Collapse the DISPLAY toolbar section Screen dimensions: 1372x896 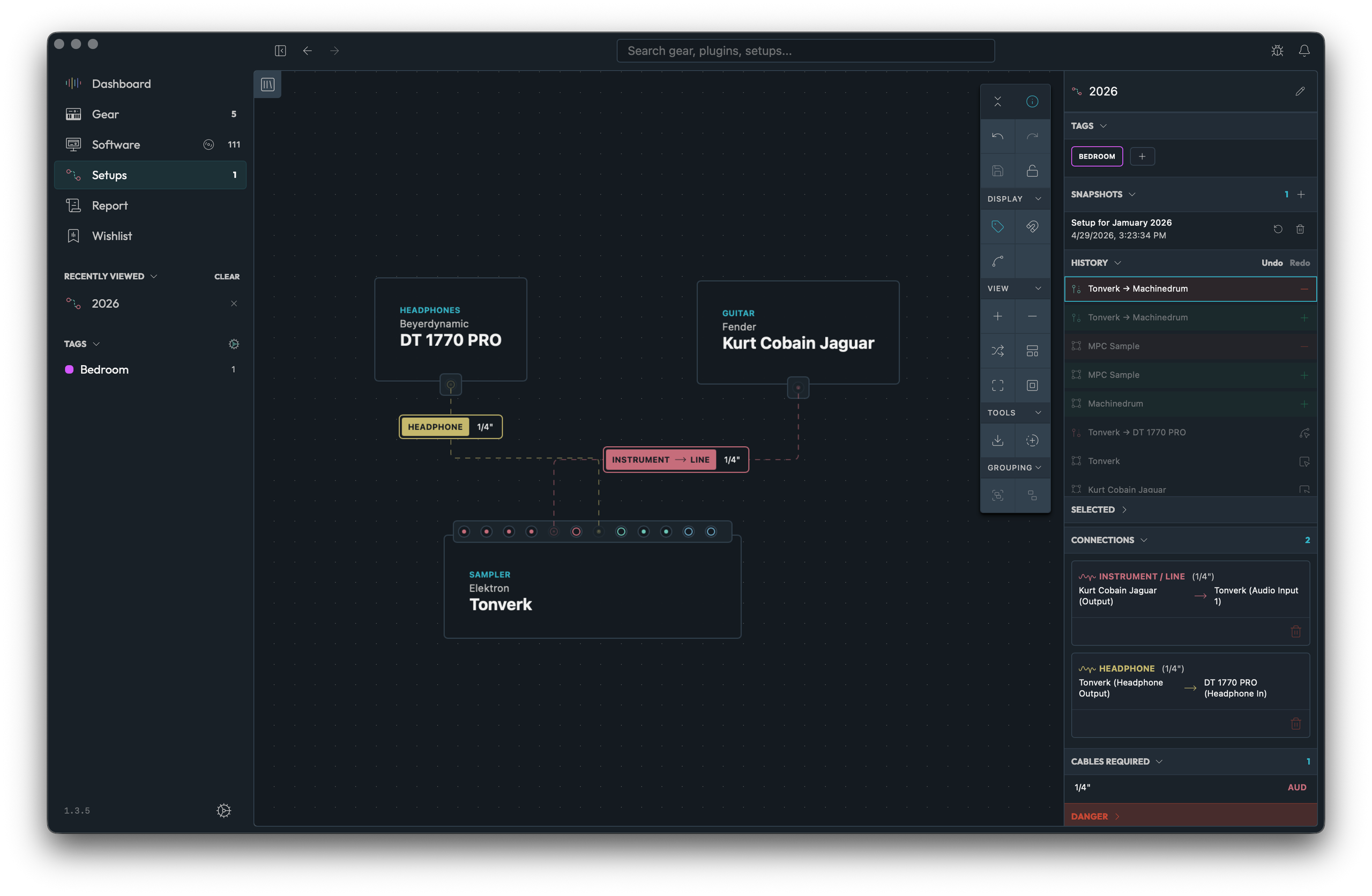click(x=1015, y=199)
